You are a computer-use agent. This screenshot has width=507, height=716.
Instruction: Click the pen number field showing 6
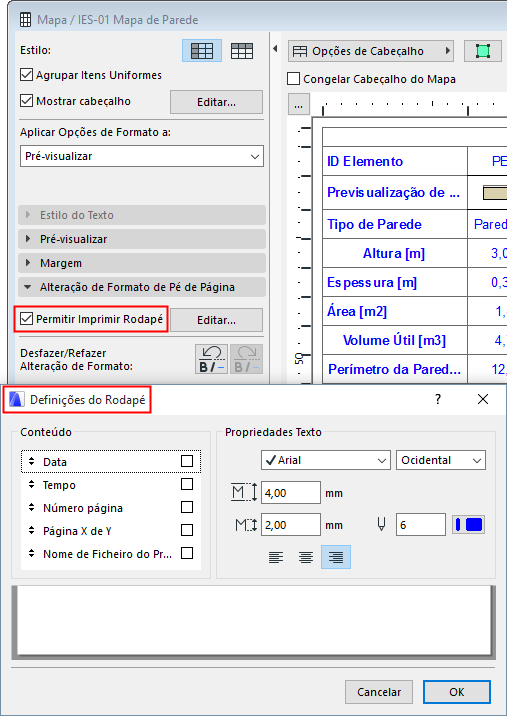(421, 525)
